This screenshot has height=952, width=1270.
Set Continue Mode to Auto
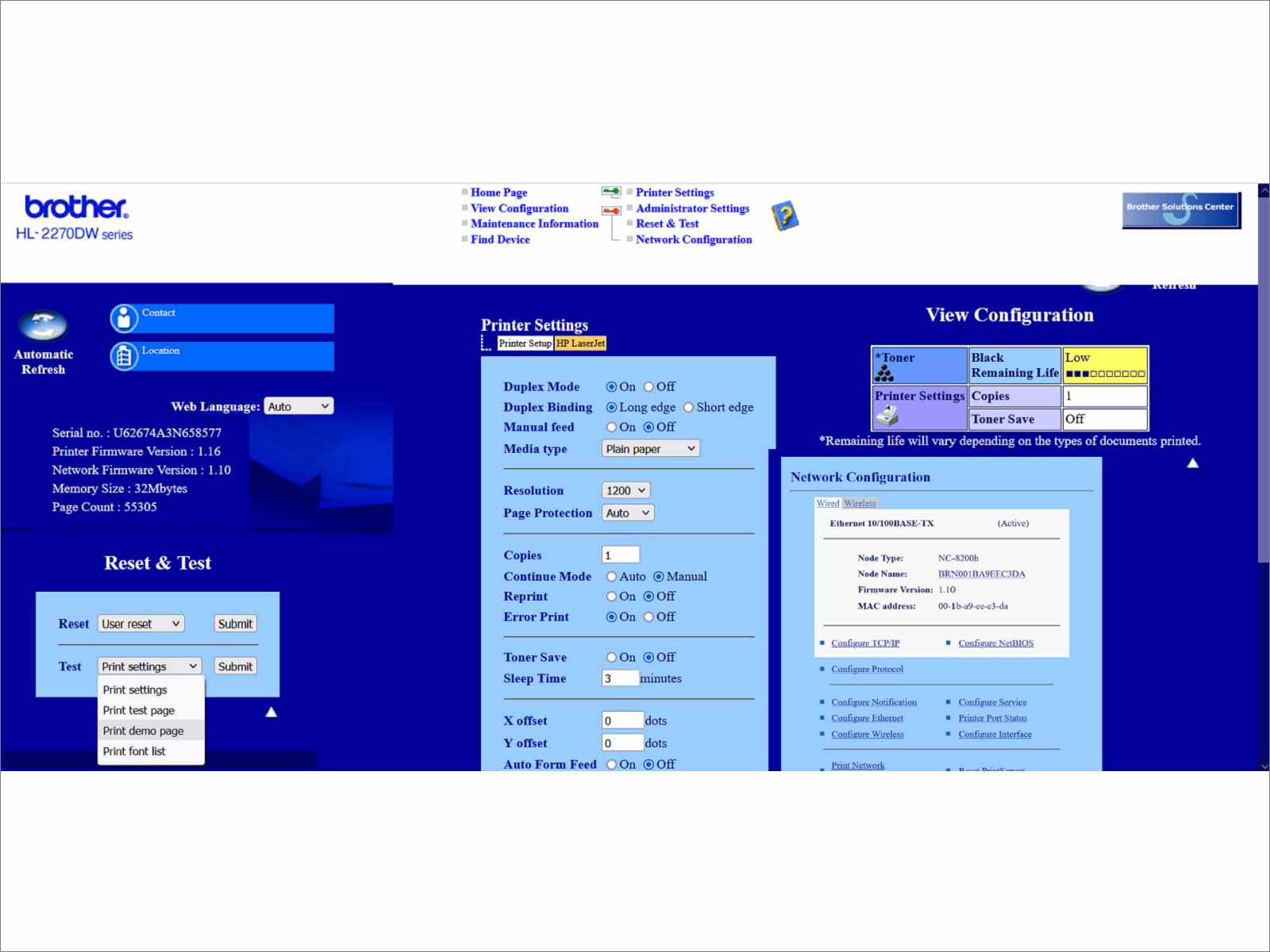[611, 577]
